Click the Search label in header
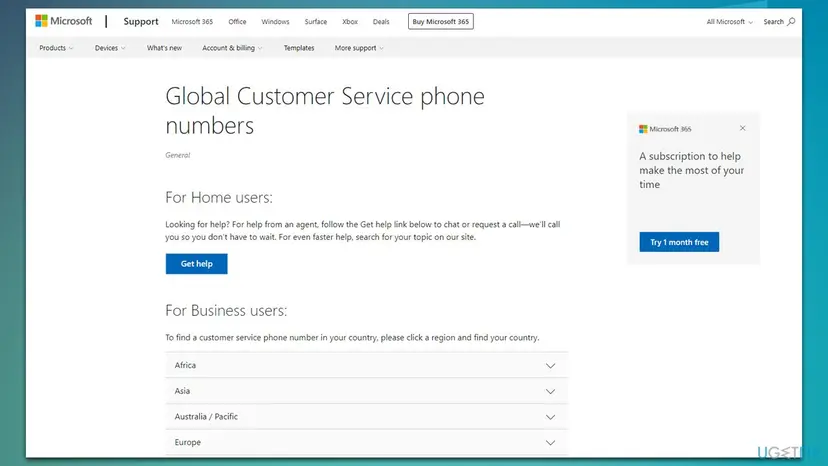828x466 pixels. point(773,22)
